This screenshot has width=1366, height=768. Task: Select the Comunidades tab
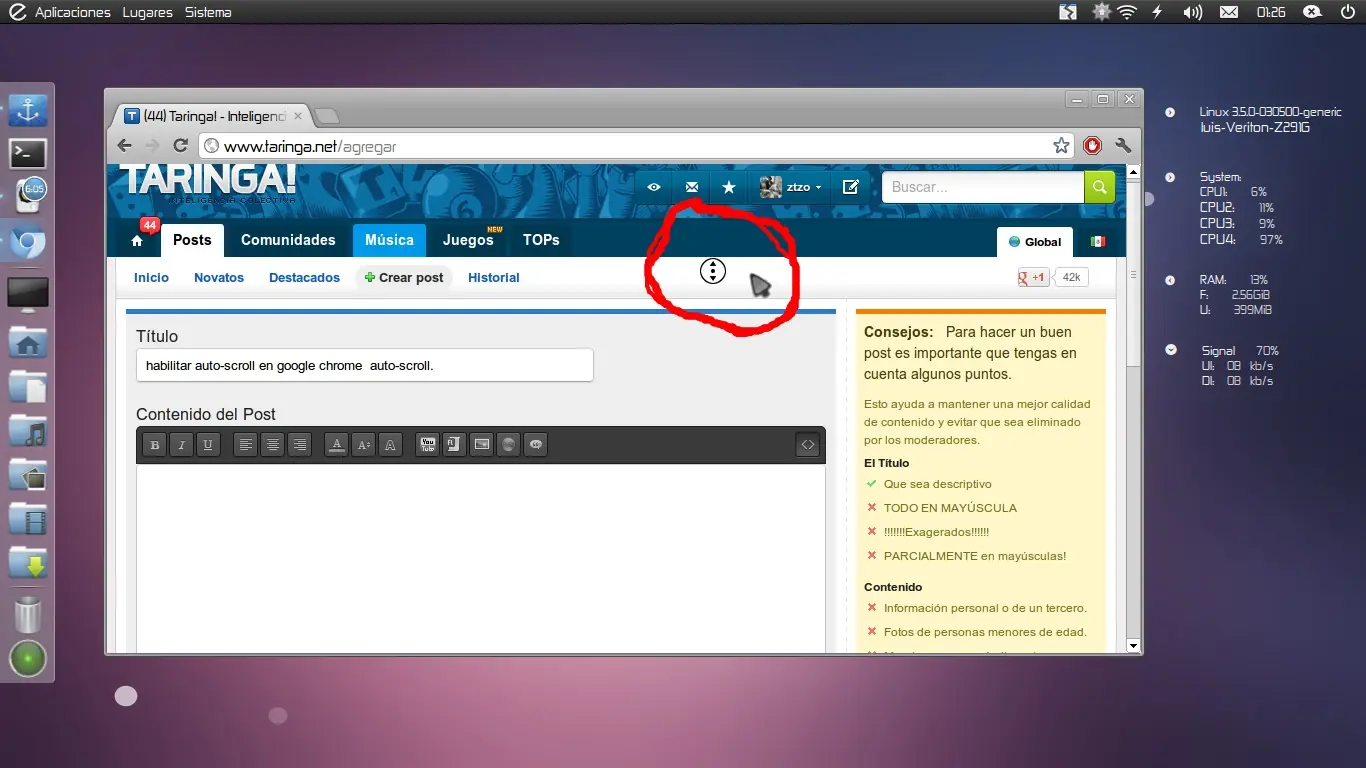288,240
